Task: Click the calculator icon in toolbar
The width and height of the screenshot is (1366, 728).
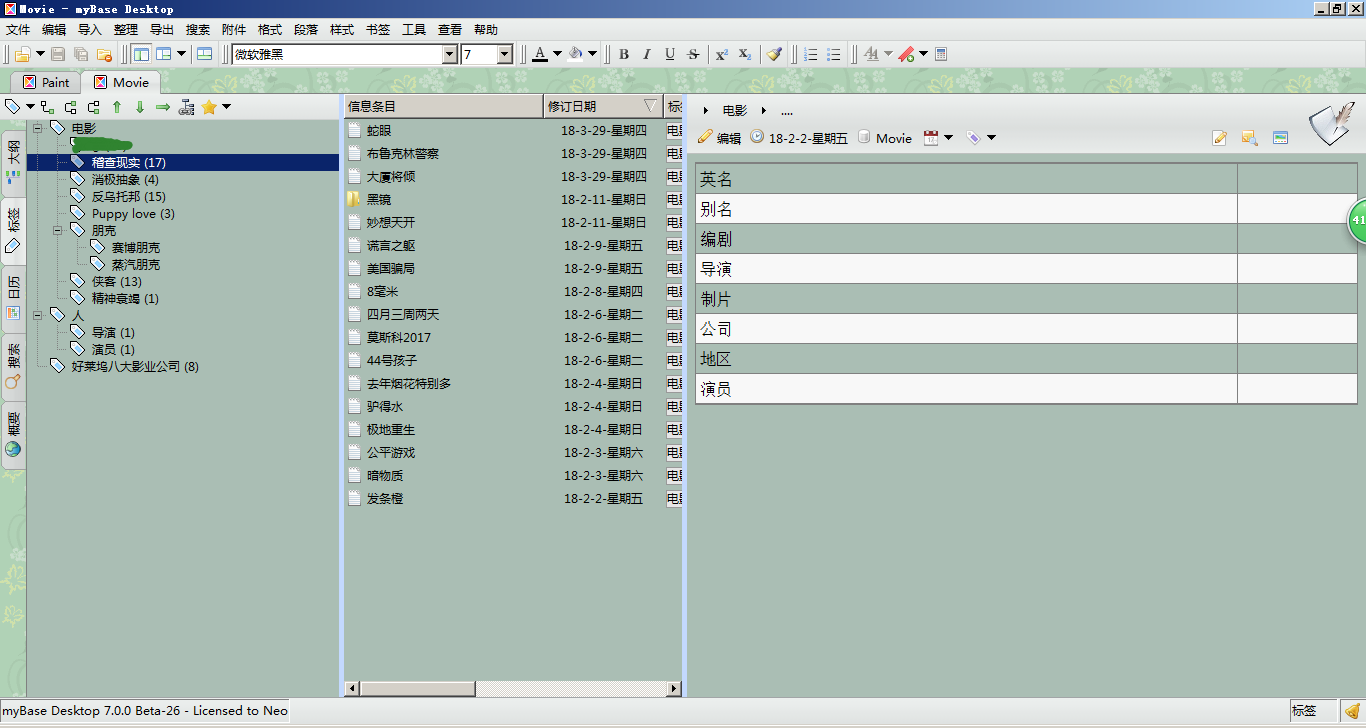Action: [940, 54]
